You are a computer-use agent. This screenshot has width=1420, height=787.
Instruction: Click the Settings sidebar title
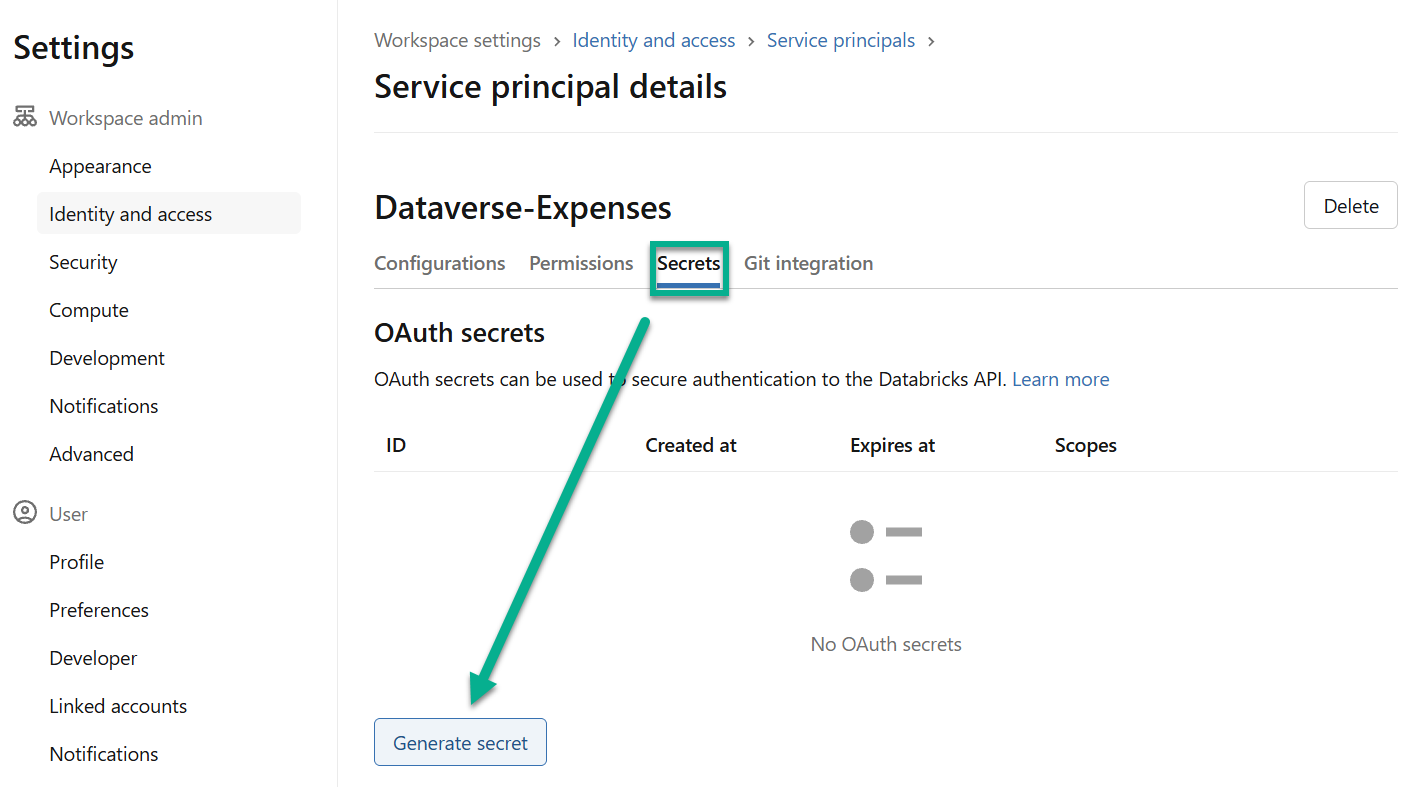click(x=73, y=47)
